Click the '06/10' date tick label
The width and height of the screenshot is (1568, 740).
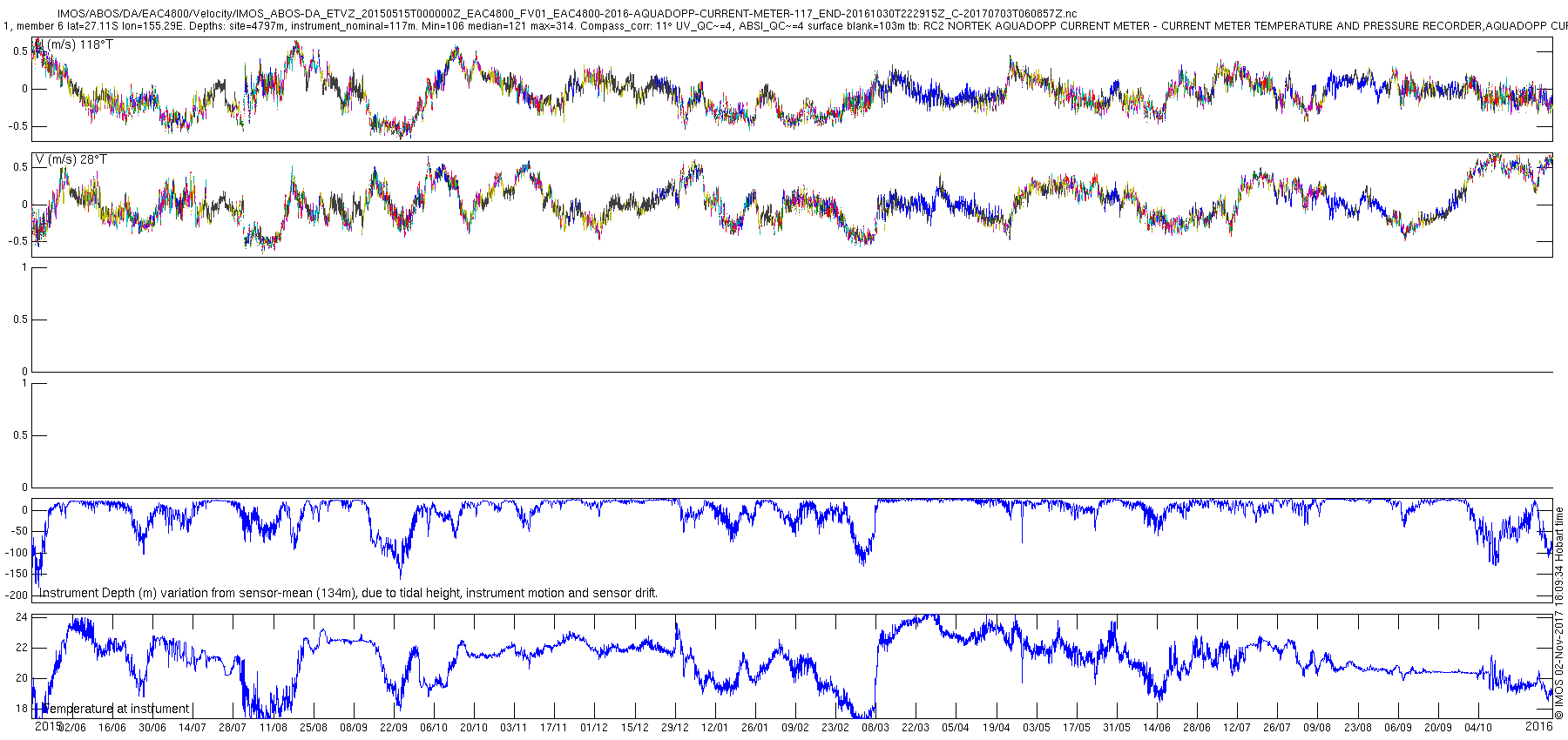point(434,728)
